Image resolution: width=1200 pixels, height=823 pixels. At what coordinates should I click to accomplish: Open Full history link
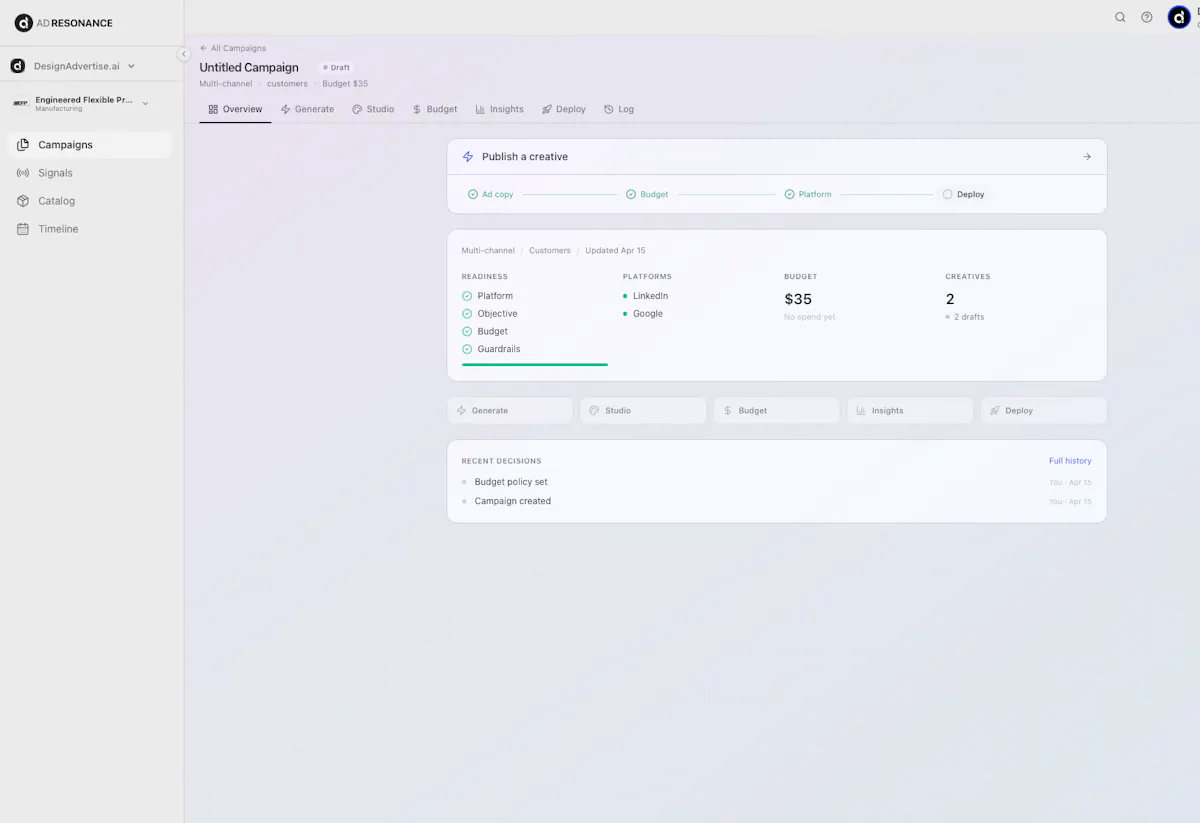coord(1070,461)
